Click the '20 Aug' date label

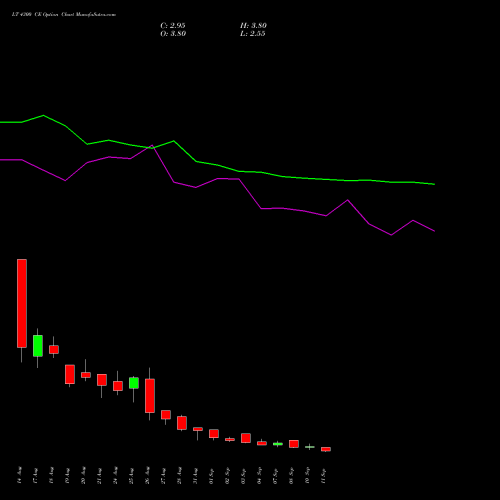[x=83, y=475]
